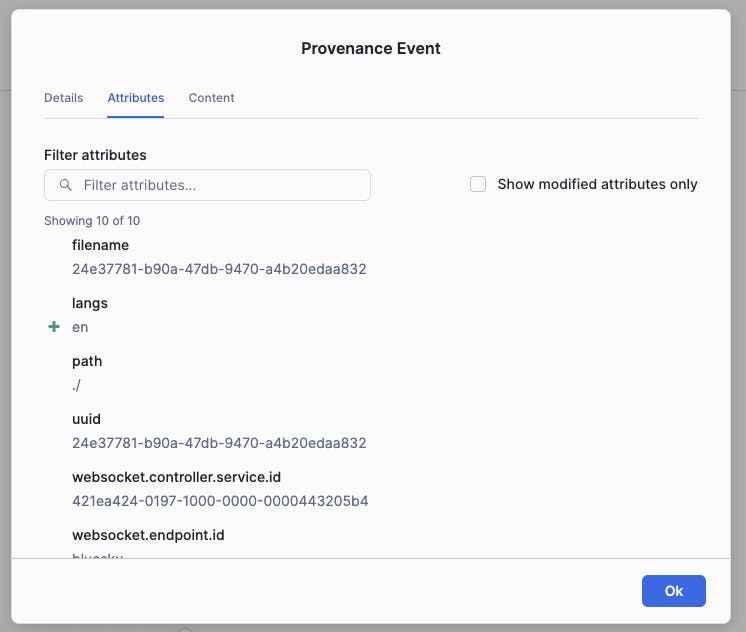Screen dimensions: 746x632
Task: Click the uuid attribute label
Action: 86,419
